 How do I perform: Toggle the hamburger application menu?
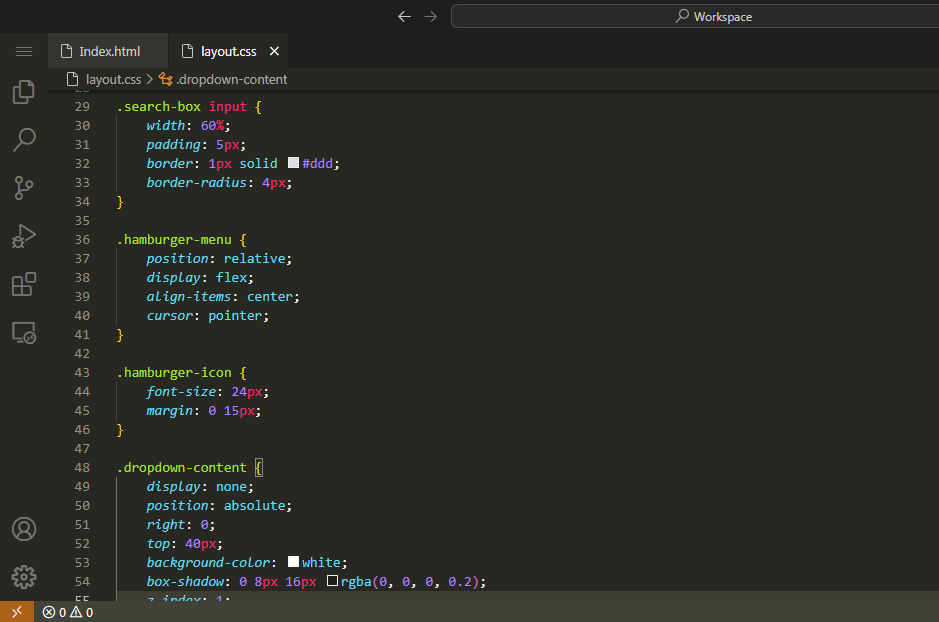click(x=24, y=51)
